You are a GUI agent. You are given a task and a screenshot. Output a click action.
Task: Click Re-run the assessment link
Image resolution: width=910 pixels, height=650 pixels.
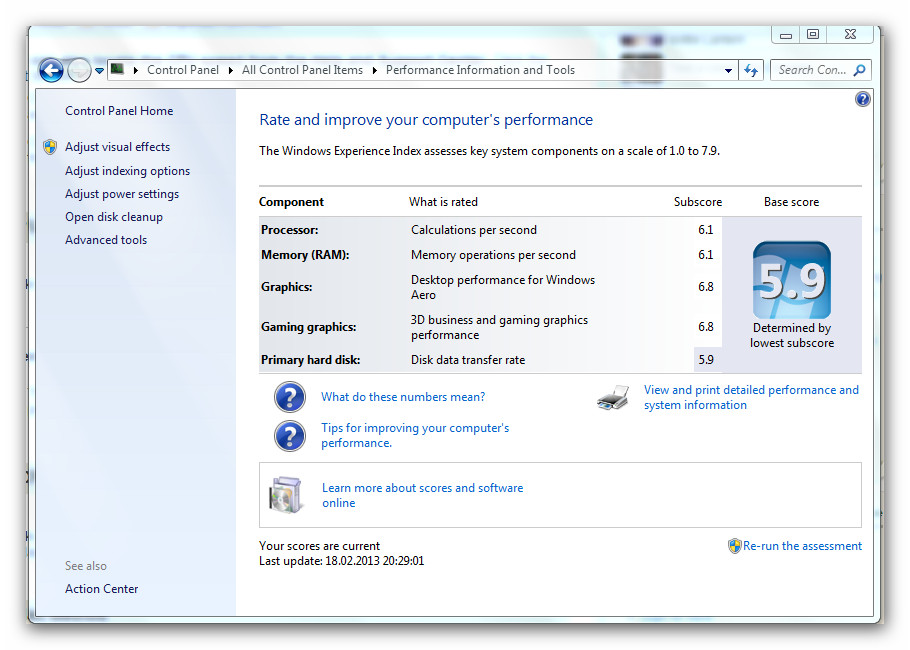802,546
